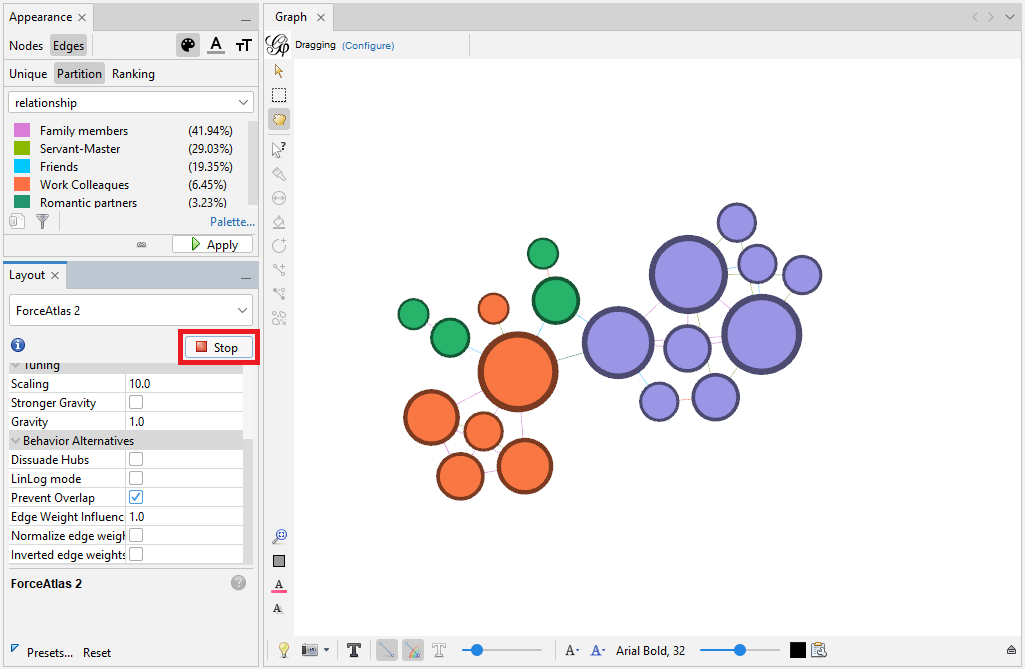Open the ForceAtlas 2 layout selector
Viewport: 1025px width, 669px height.
click(130, 310)
